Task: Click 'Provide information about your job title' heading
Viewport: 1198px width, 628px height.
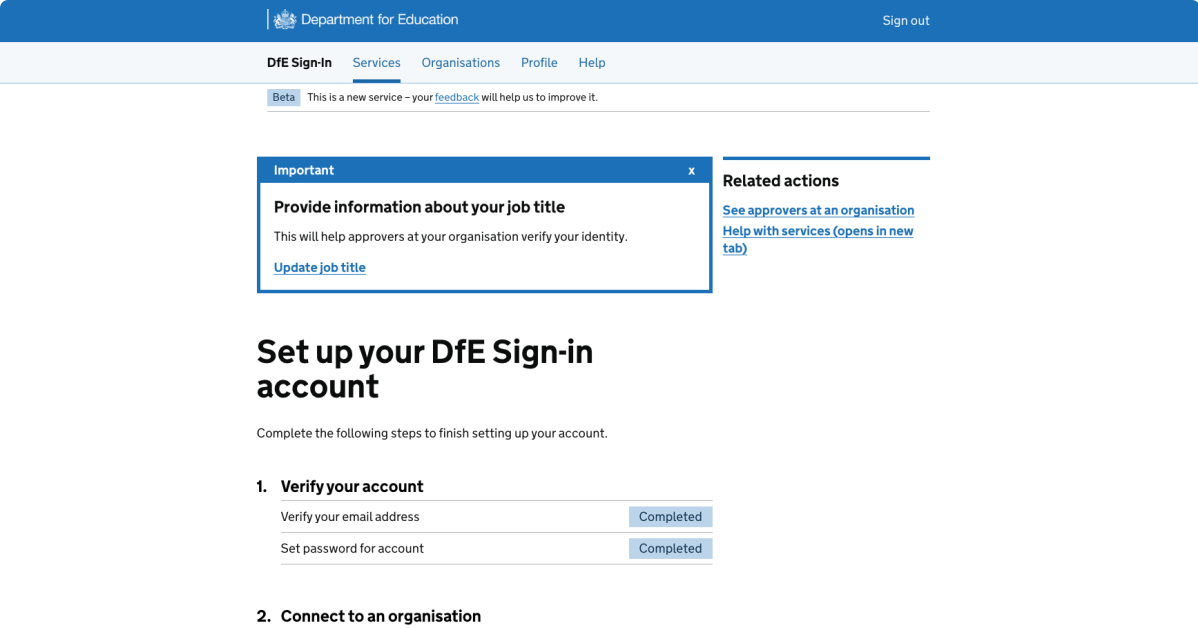Action: [x=419, y=207]
